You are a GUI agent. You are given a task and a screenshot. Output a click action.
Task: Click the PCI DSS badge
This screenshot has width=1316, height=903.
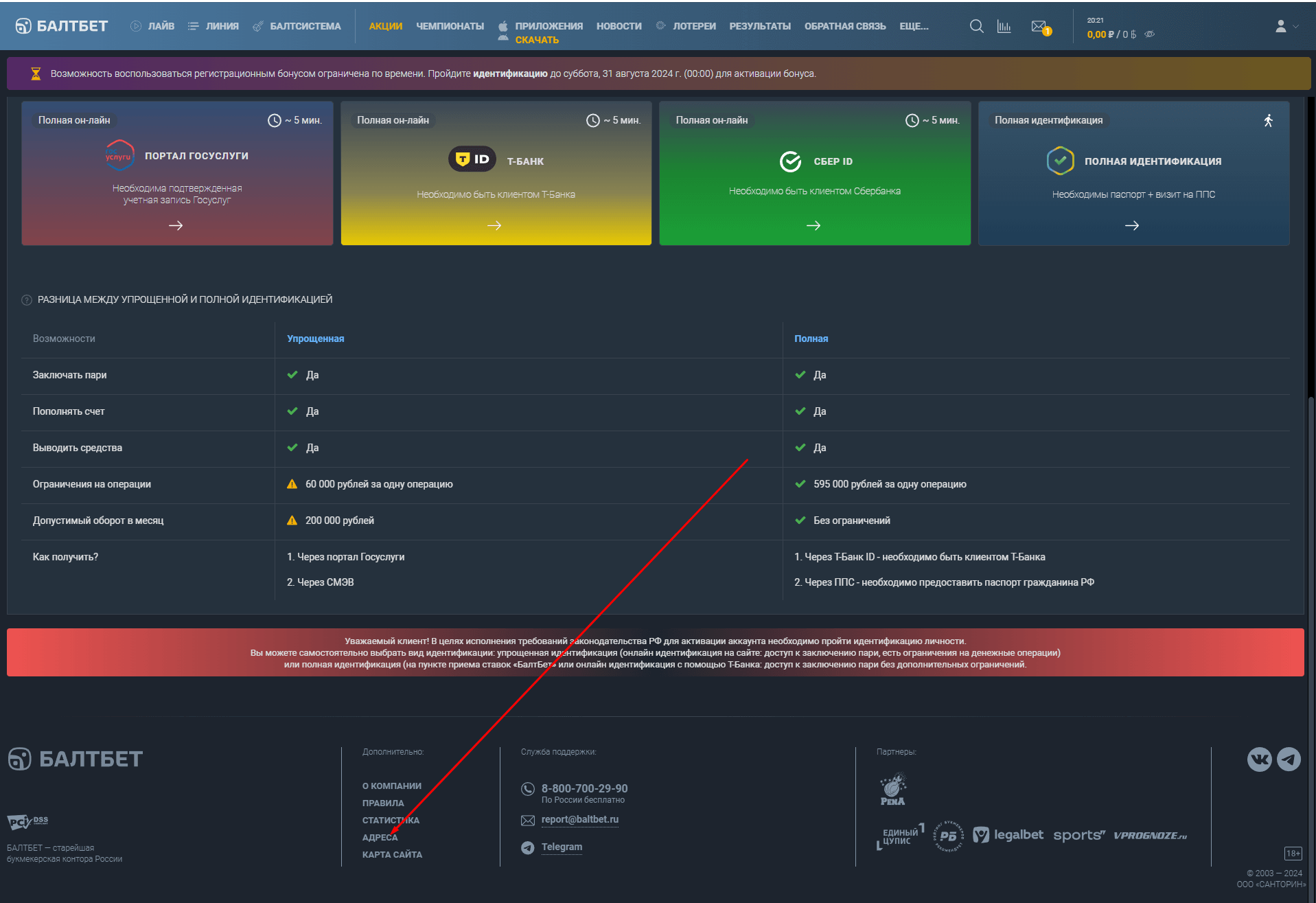pos(27,821)
